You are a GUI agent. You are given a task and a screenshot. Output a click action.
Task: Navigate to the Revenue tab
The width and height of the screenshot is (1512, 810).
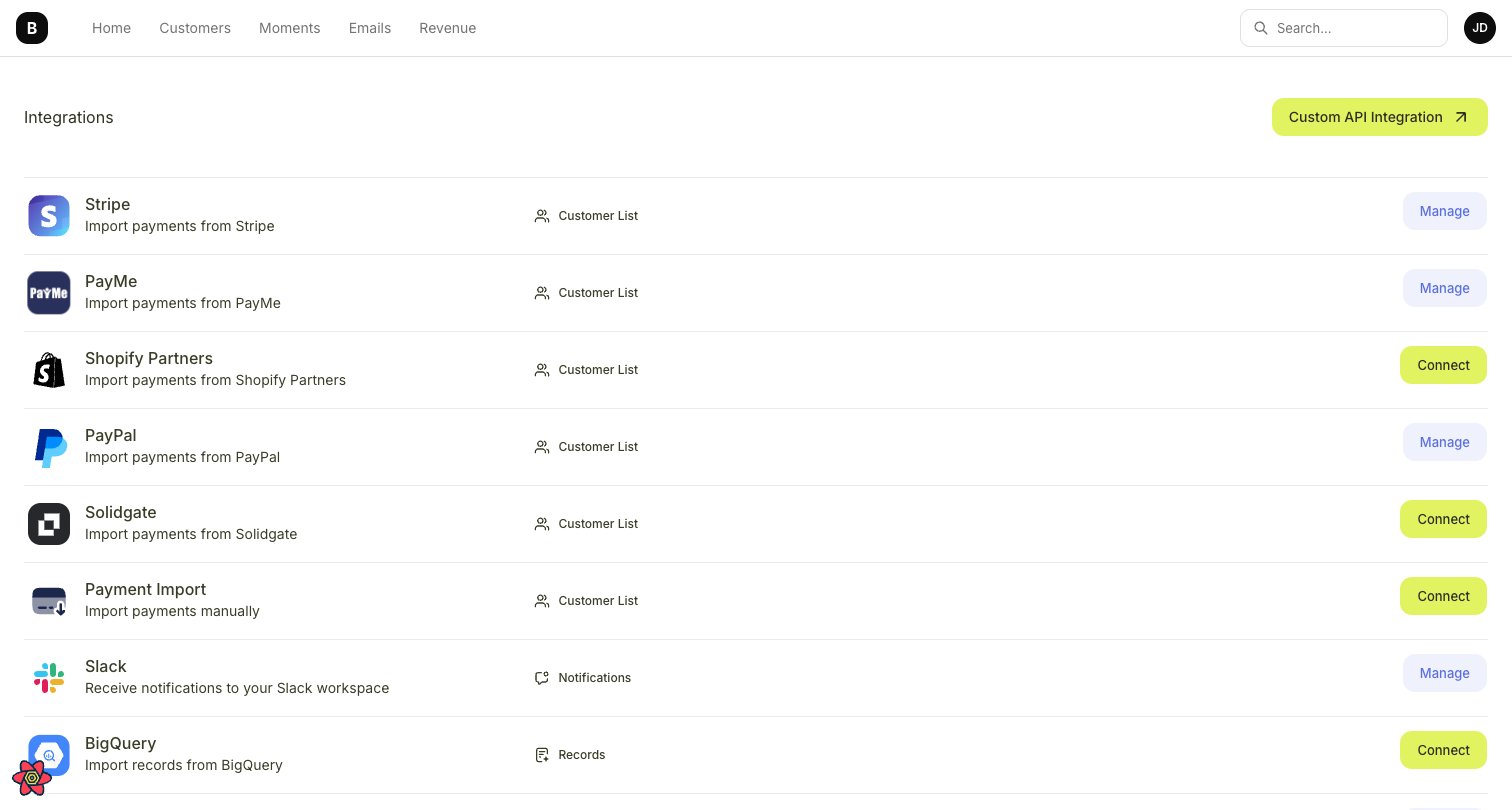pos(448,28)
